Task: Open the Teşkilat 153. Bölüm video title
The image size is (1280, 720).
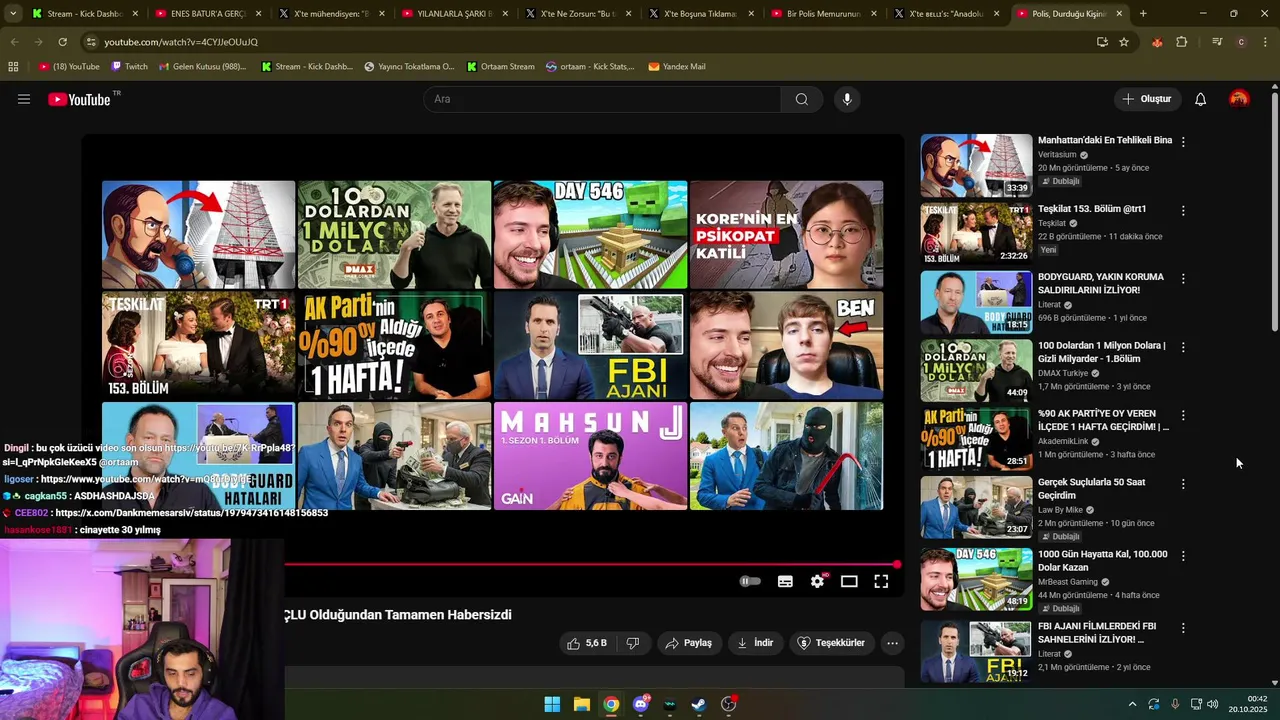Action: [x=1092, y=209]
